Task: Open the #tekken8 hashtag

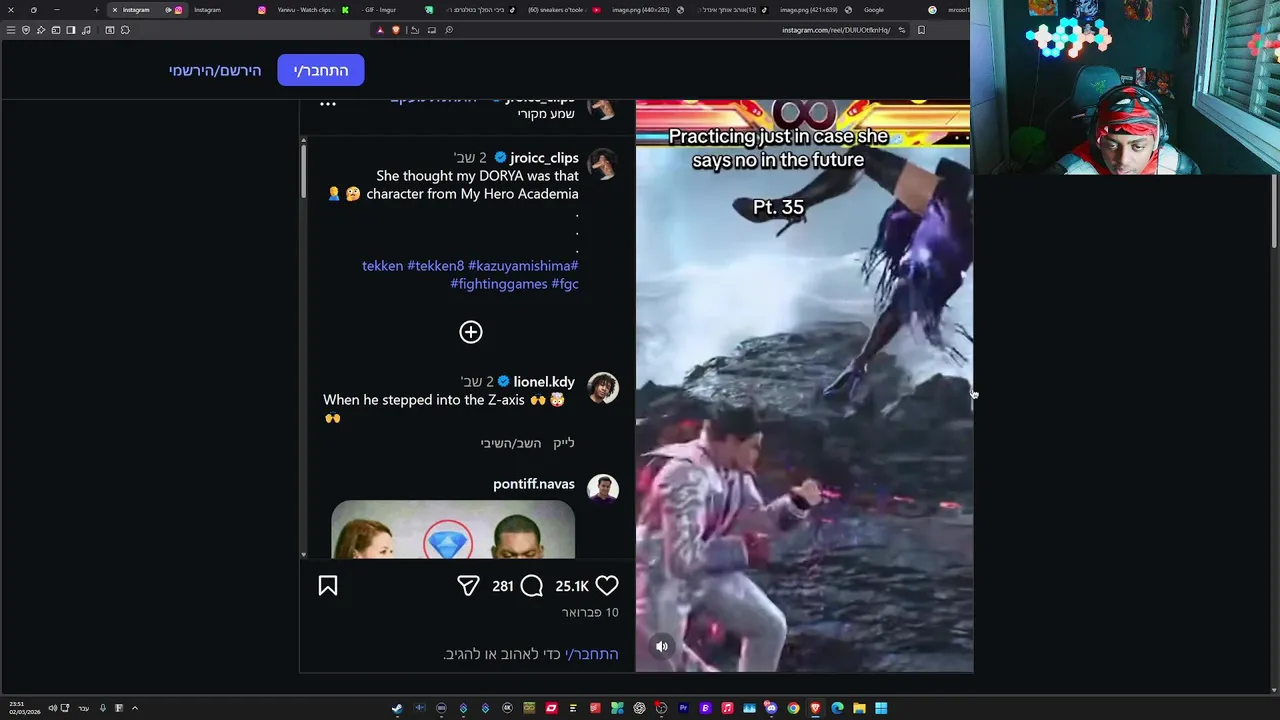Action: 436,266
